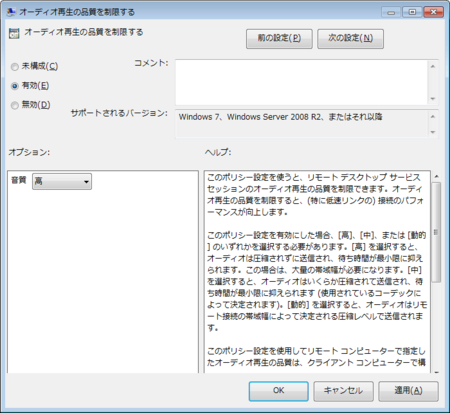
Task: Open the 音質 dropdown showing 高
Action: click(62, 181)
